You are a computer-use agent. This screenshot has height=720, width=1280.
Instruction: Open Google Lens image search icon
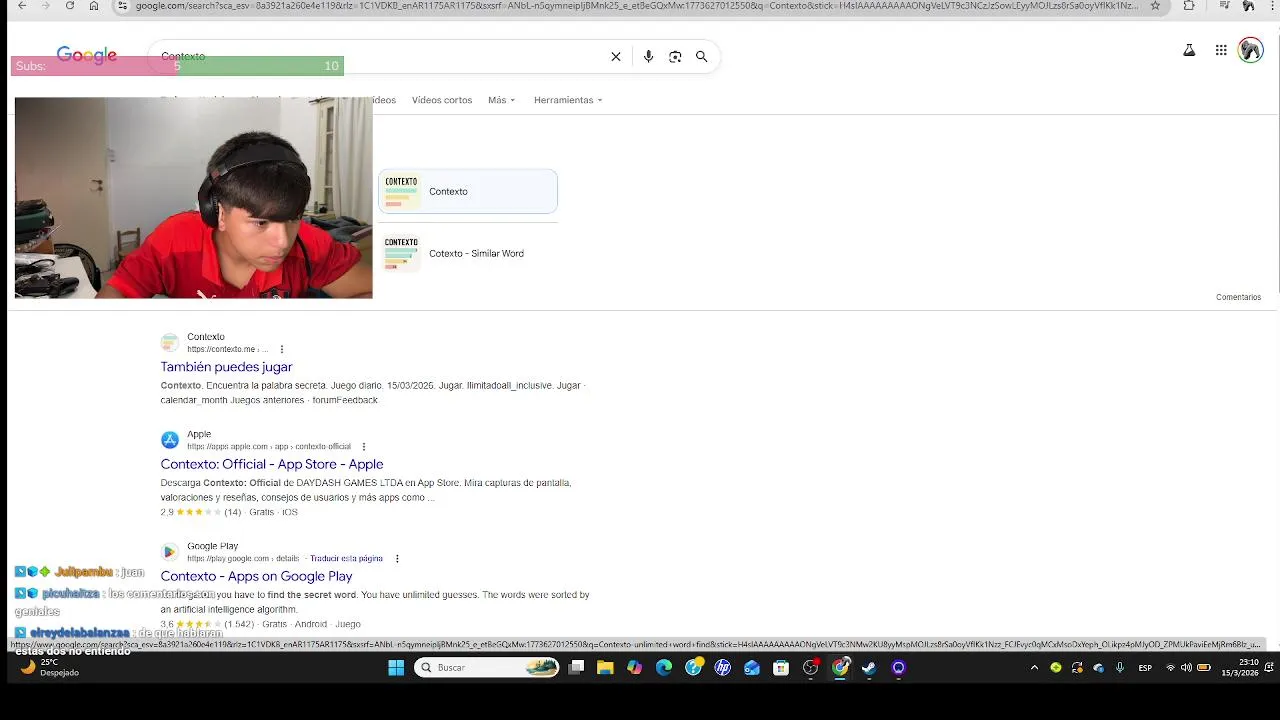pyautogui.click(x=675, y=57)
